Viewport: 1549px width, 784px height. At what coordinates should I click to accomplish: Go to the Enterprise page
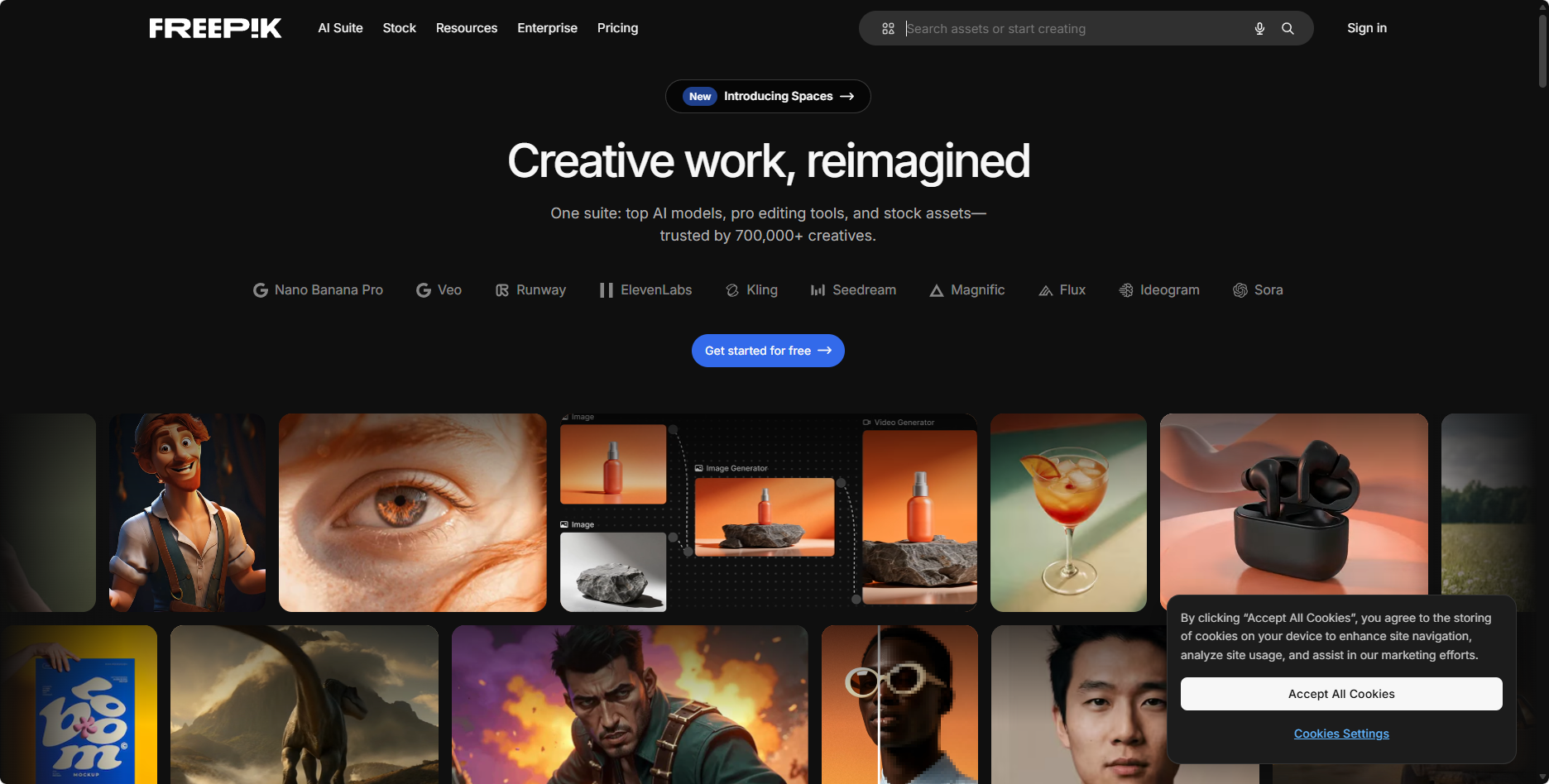tap(547, 28)
